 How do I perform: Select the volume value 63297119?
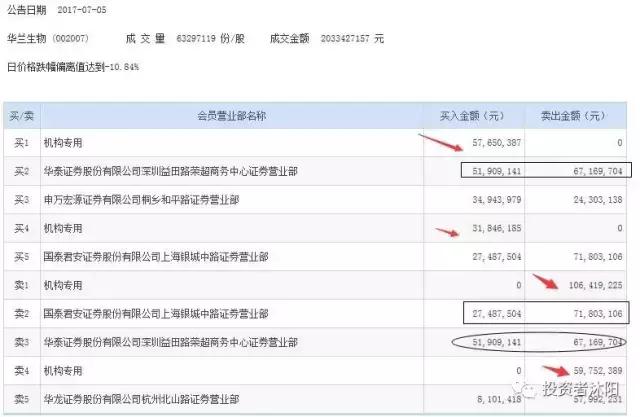click(196, 39)
